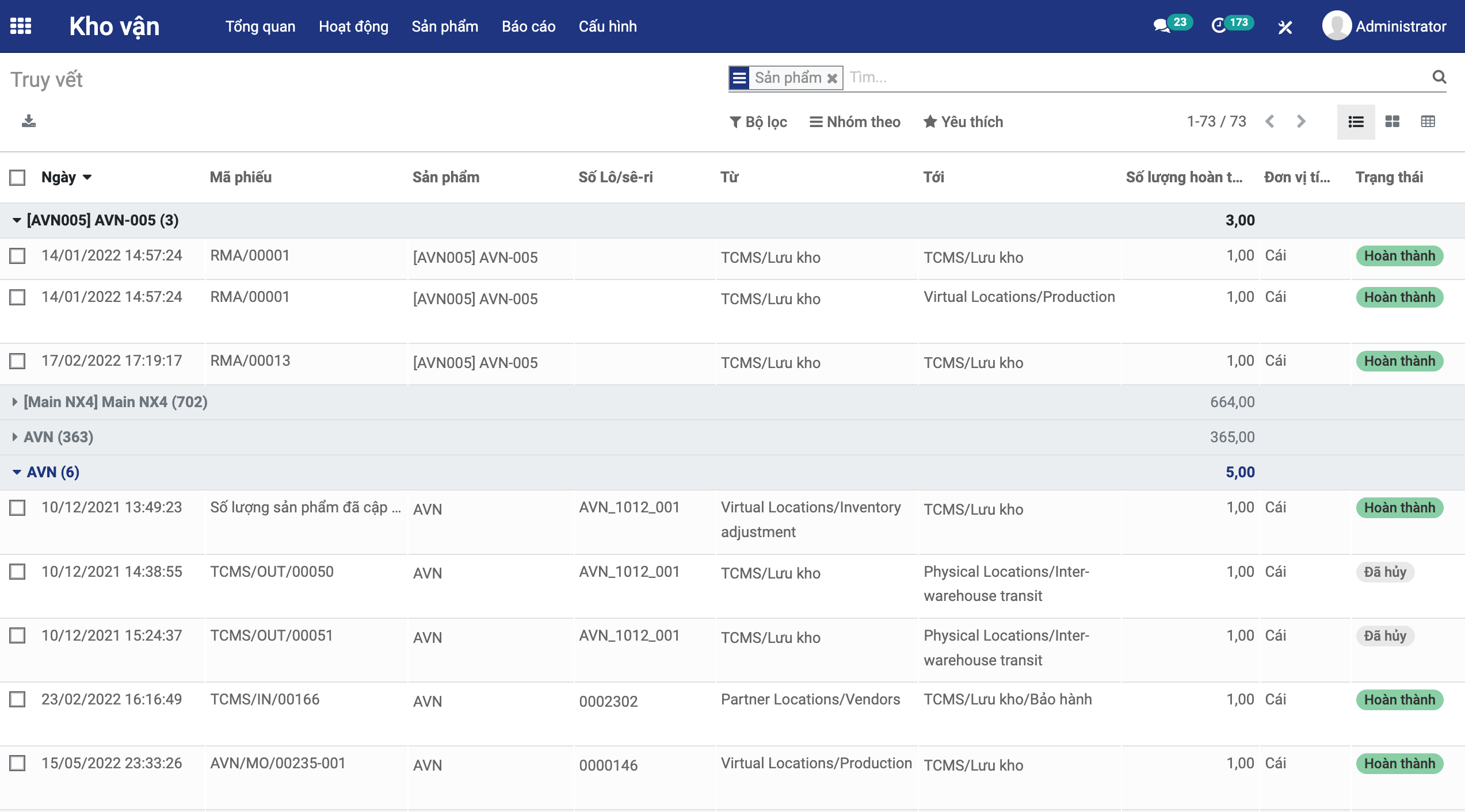This screenshot has width=1465, height=812.
Task: Sort by Tới column header
Action: (x=934, y=177)
